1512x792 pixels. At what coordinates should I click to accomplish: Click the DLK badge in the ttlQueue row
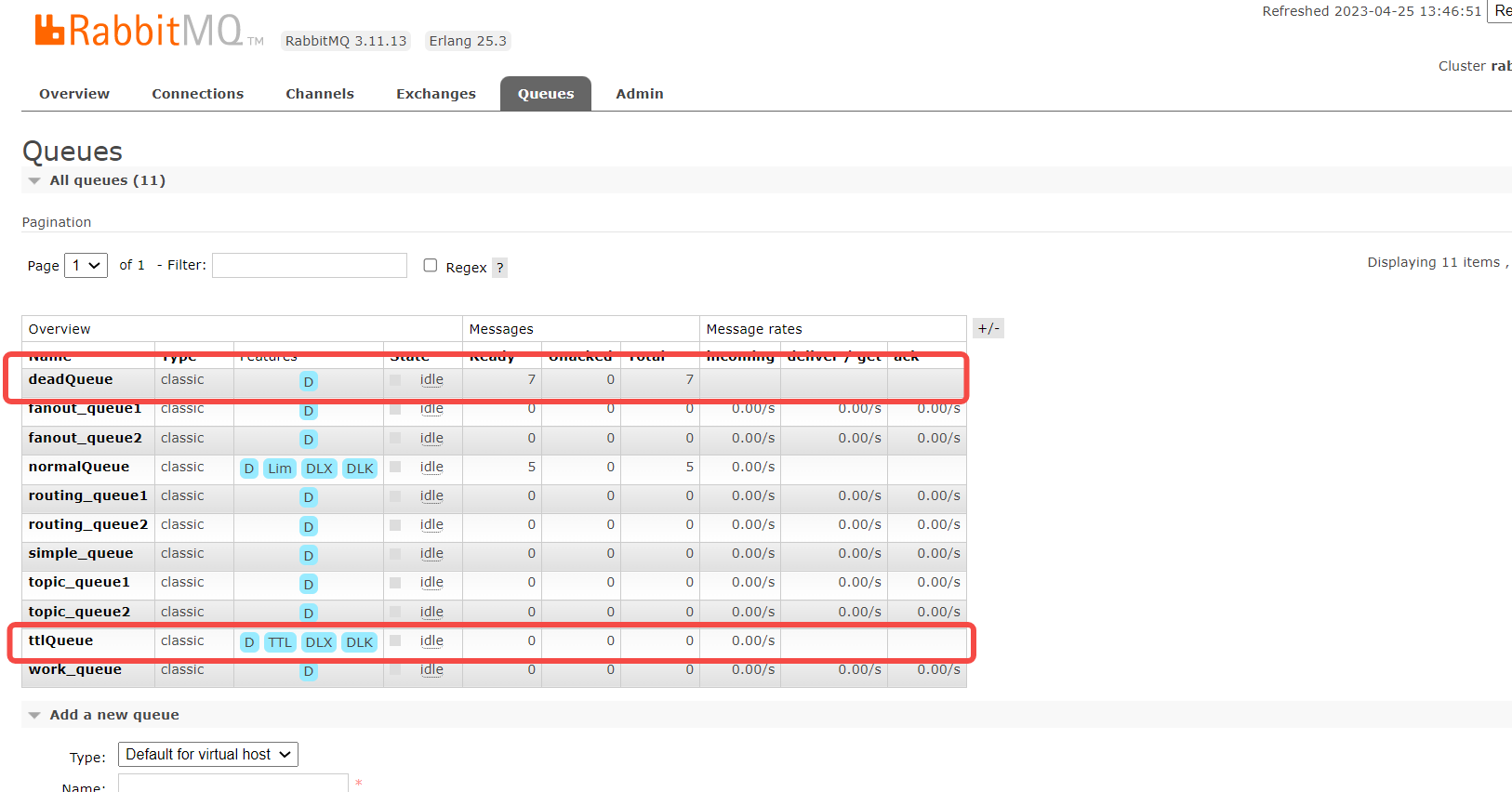[360, 642]
